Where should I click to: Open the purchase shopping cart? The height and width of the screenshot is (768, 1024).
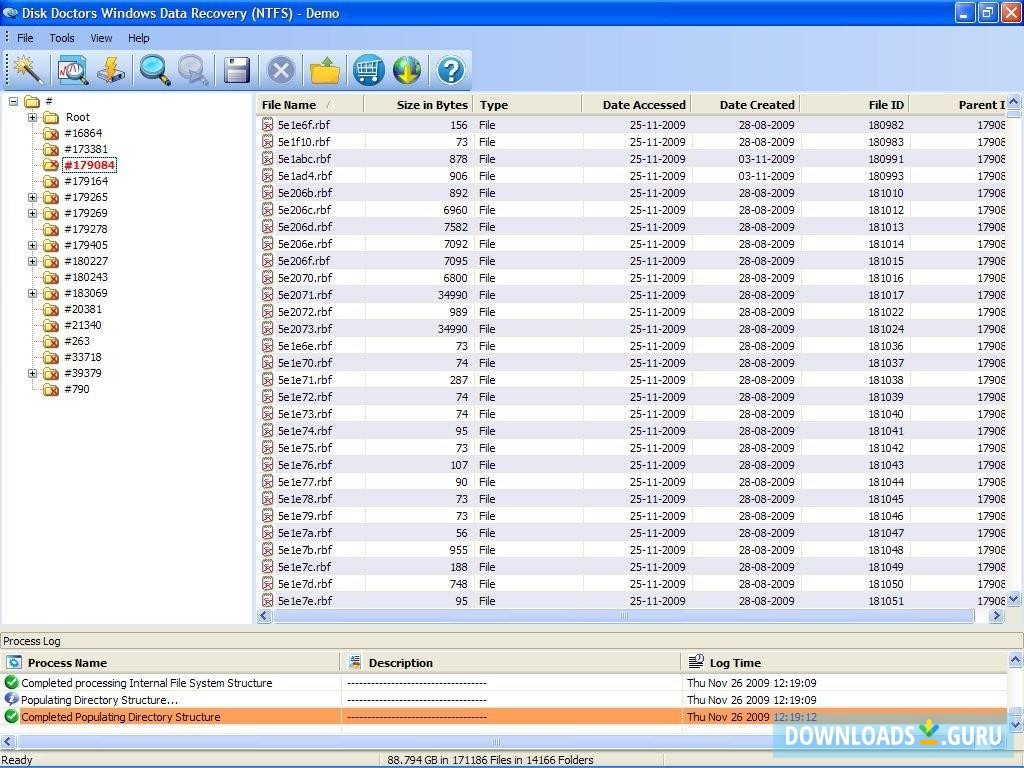(368, 70)
